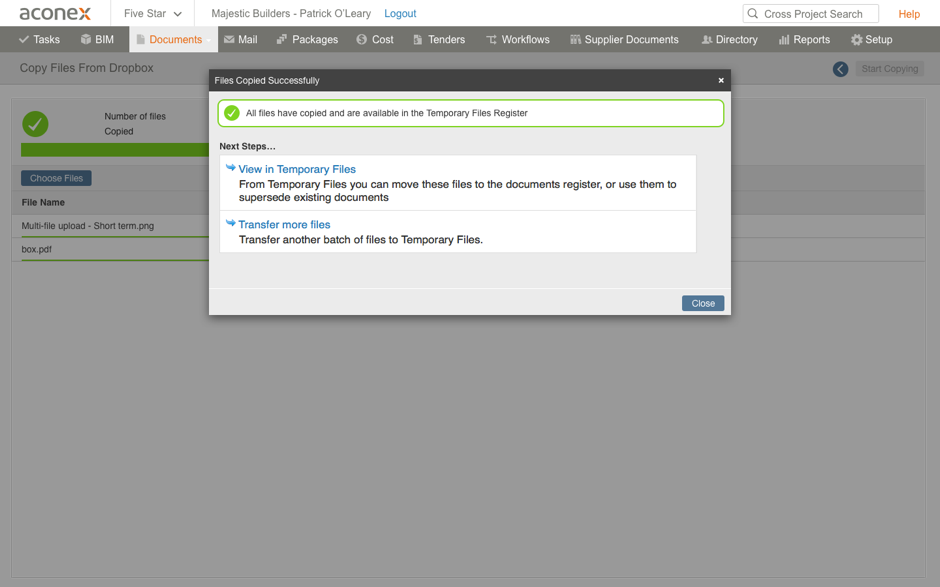Click the Aconex logo

pyautogui.click(x=55, y=13)
